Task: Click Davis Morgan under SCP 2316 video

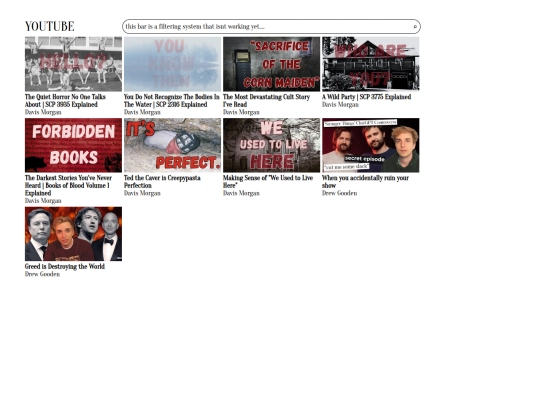Action: pos(142,112)
